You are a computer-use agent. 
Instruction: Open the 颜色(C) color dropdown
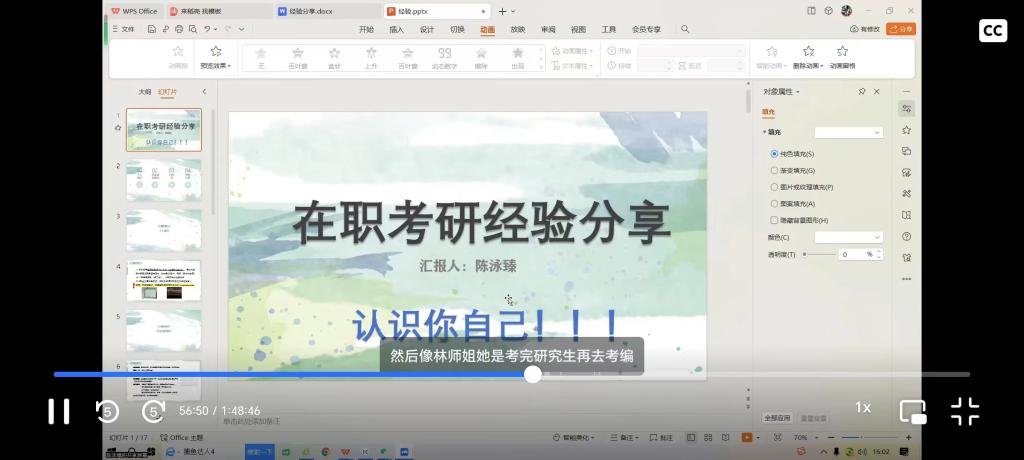click(849, 237)
